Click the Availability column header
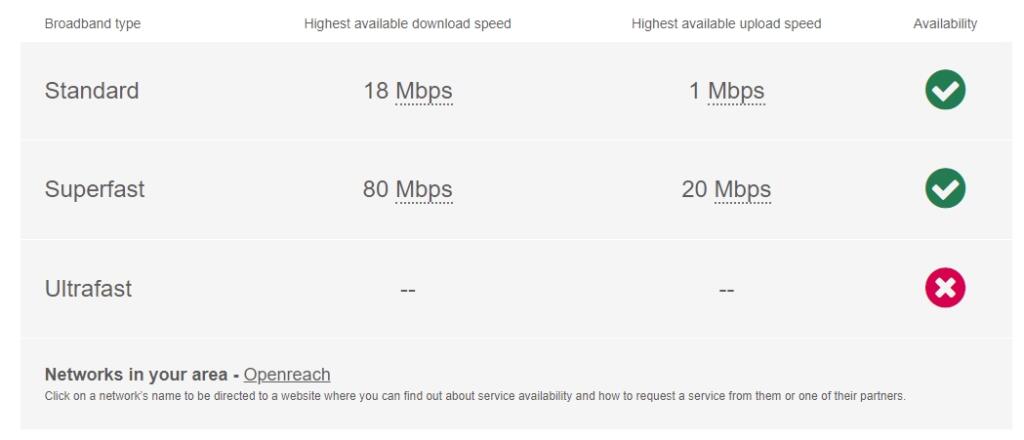 tap(945, 24)
